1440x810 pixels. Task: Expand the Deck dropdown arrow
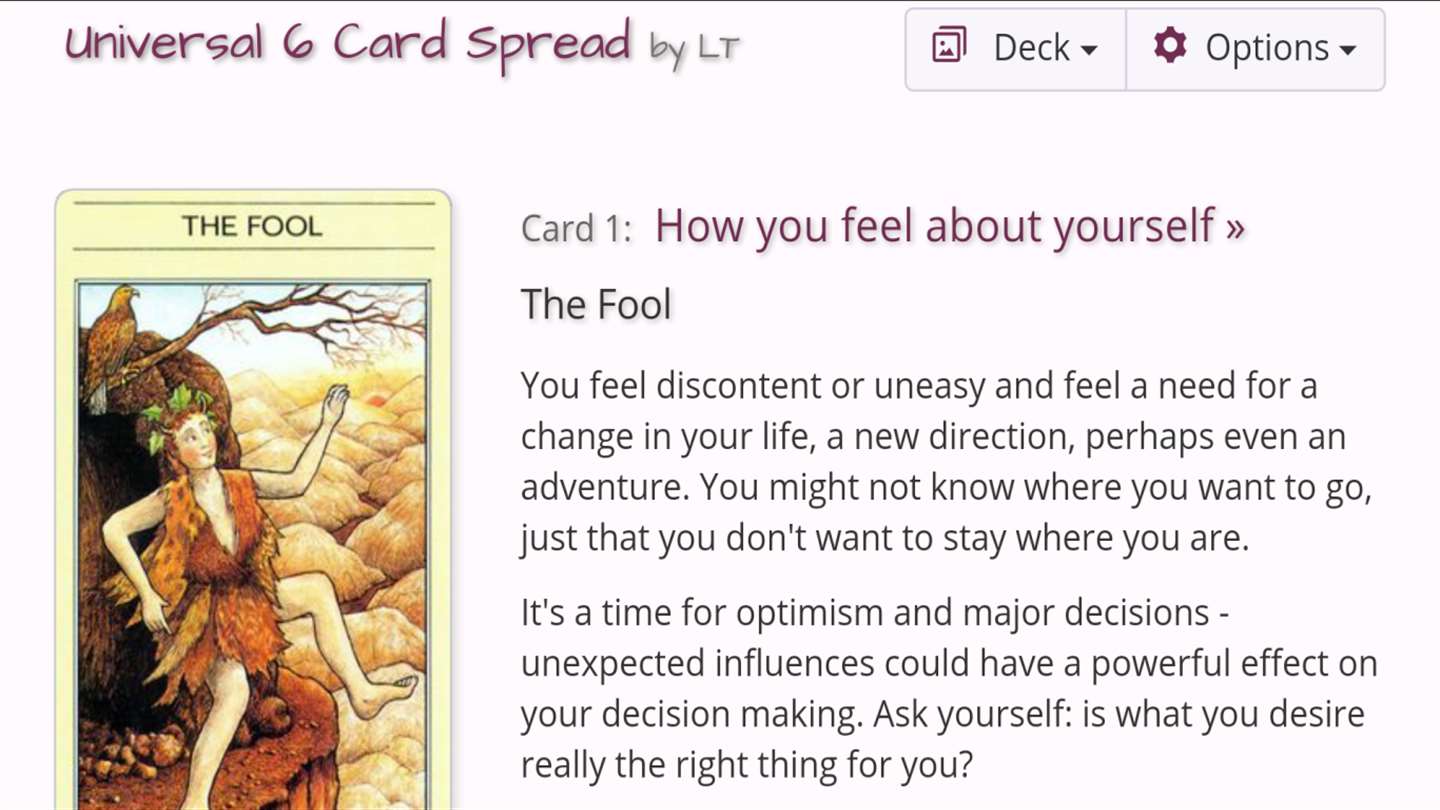(x=1090, y=50)
